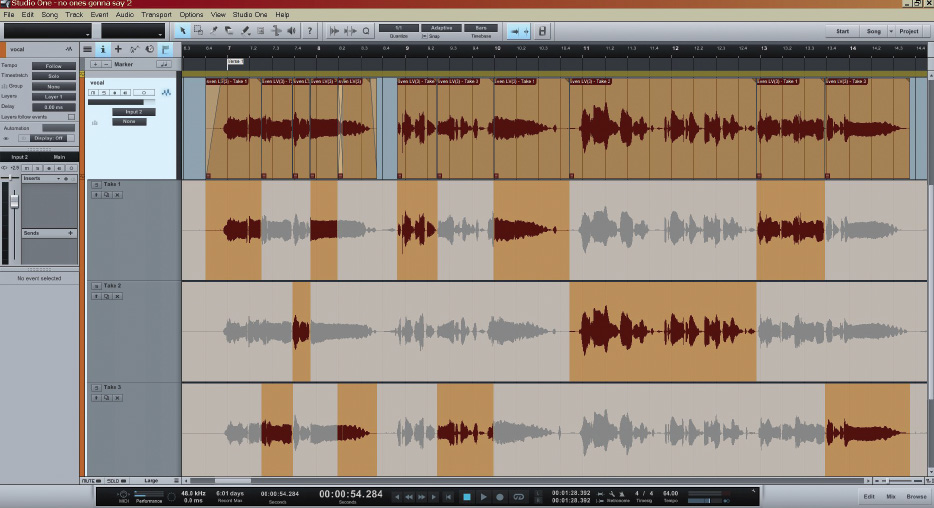Select the Split tool
This screenshot has height=508, width=934.
[213, 31]
